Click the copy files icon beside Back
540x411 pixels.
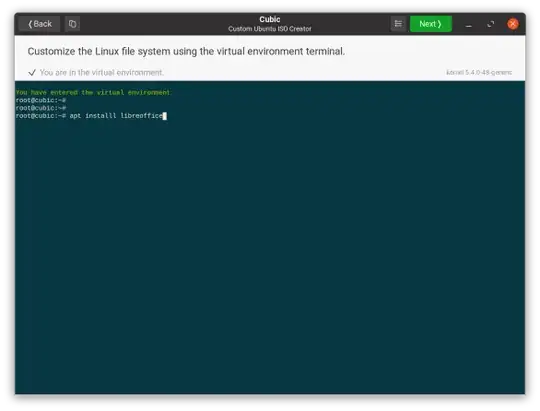[x=72, y=24]
